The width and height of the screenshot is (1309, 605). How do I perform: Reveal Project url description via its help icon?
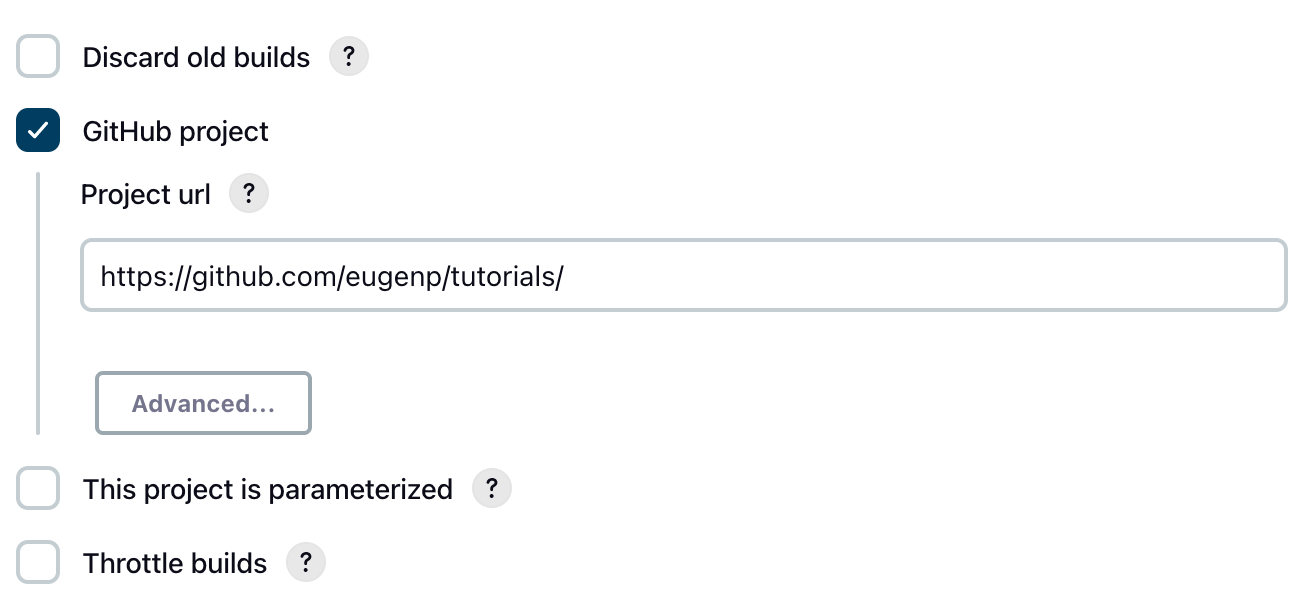(248, 193)
